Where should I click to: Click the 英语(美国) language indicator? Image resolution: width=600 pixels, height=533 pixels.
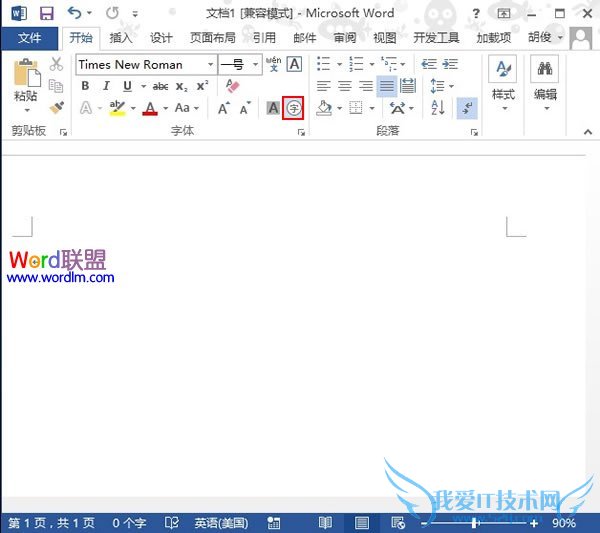pyautogui.click(x=221, y=523)
